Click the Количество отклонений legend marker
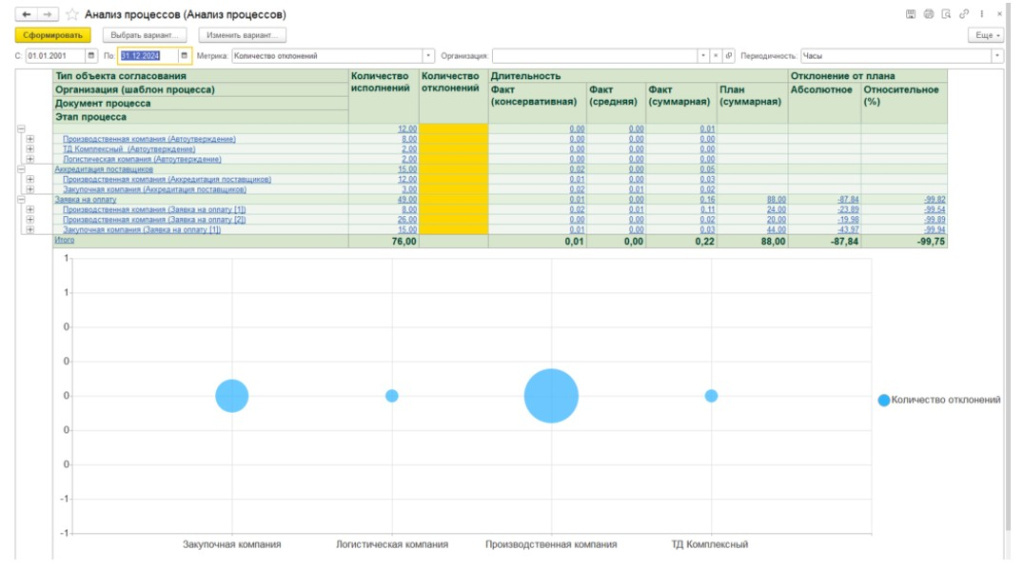 [x=884, y=400]
